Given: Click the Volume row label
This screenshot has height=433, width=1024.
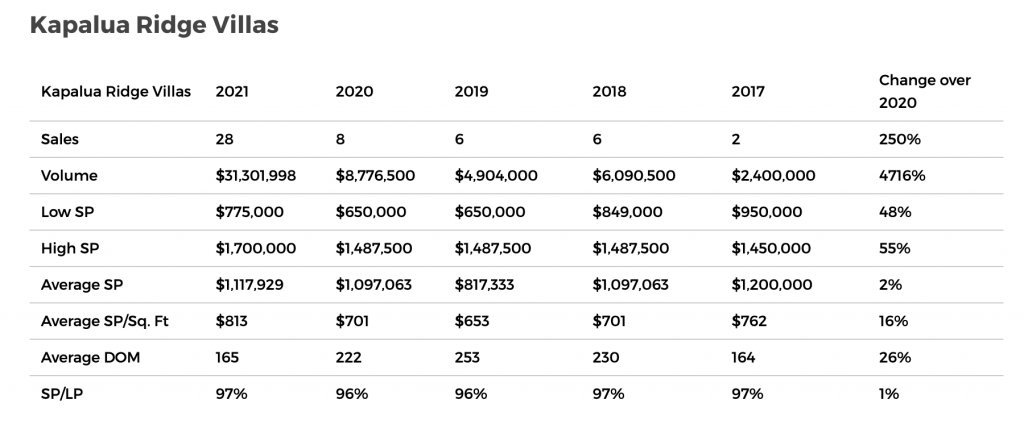Looking at the screenshot, I should tap(69, 175).
